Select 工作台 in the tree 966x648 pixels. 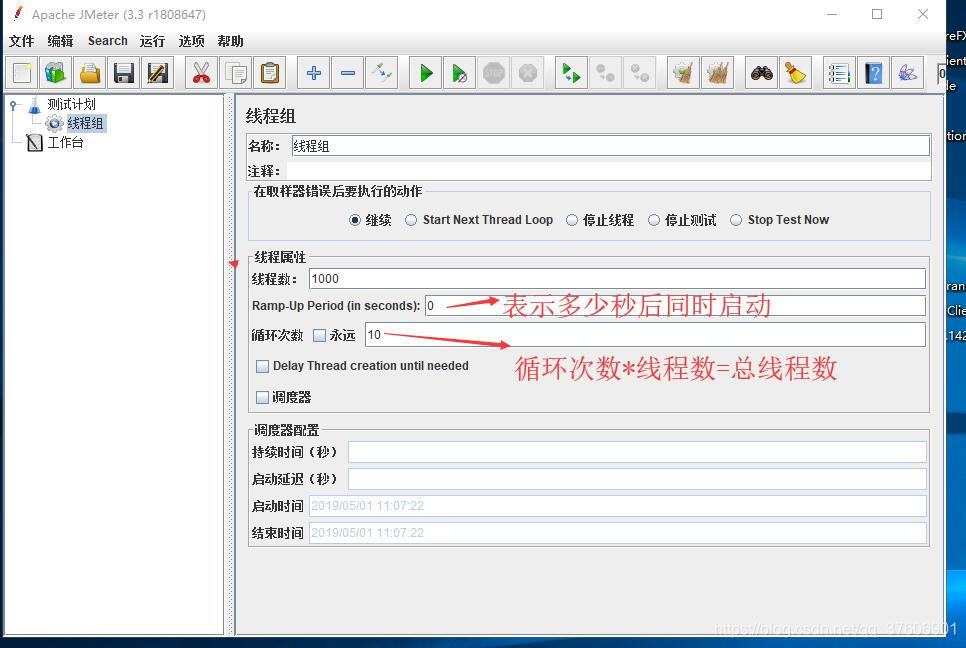pos(65,142)
